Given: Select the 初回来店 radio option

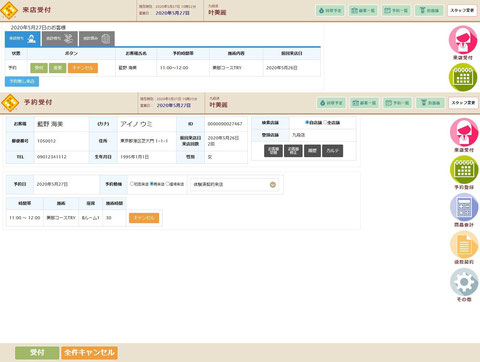Looking at the screenshot, I should click(132, 184).
